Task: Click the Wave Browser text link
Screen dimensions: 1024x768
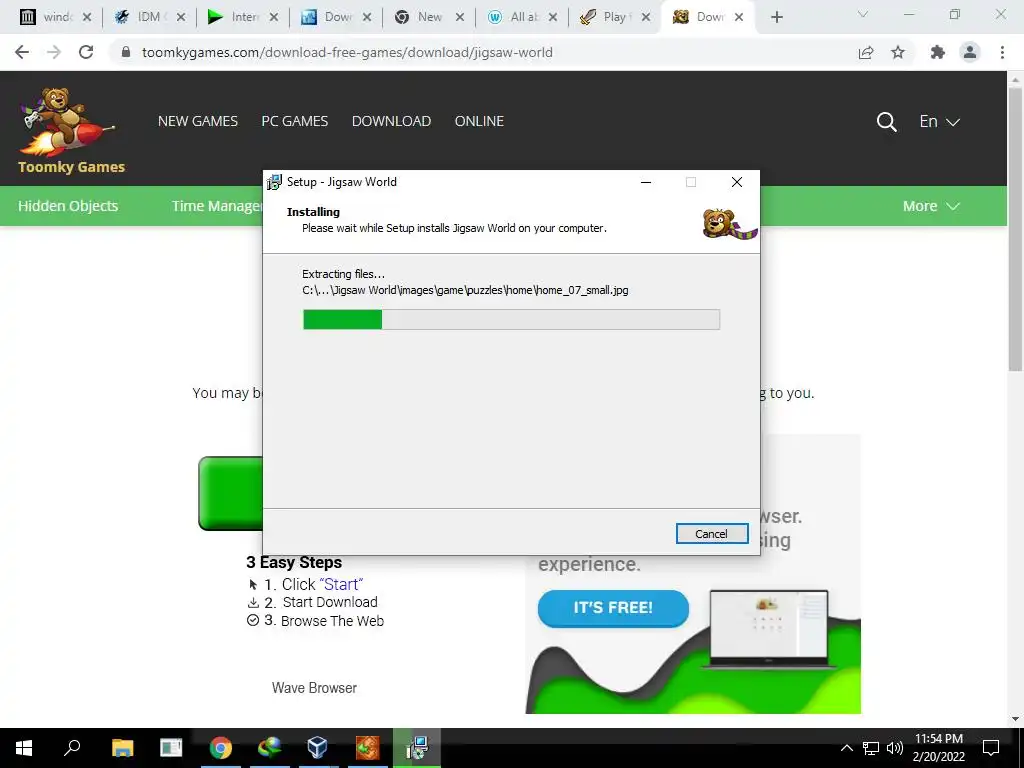Action: click(314, 688)
